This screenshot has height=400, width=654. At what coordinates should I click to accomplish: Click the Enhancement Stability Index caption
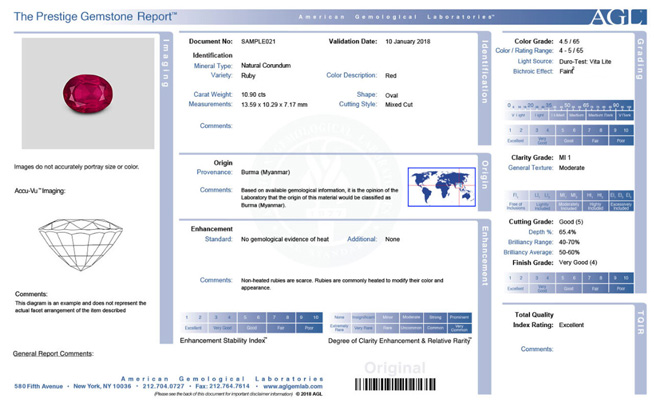(224, 341)
